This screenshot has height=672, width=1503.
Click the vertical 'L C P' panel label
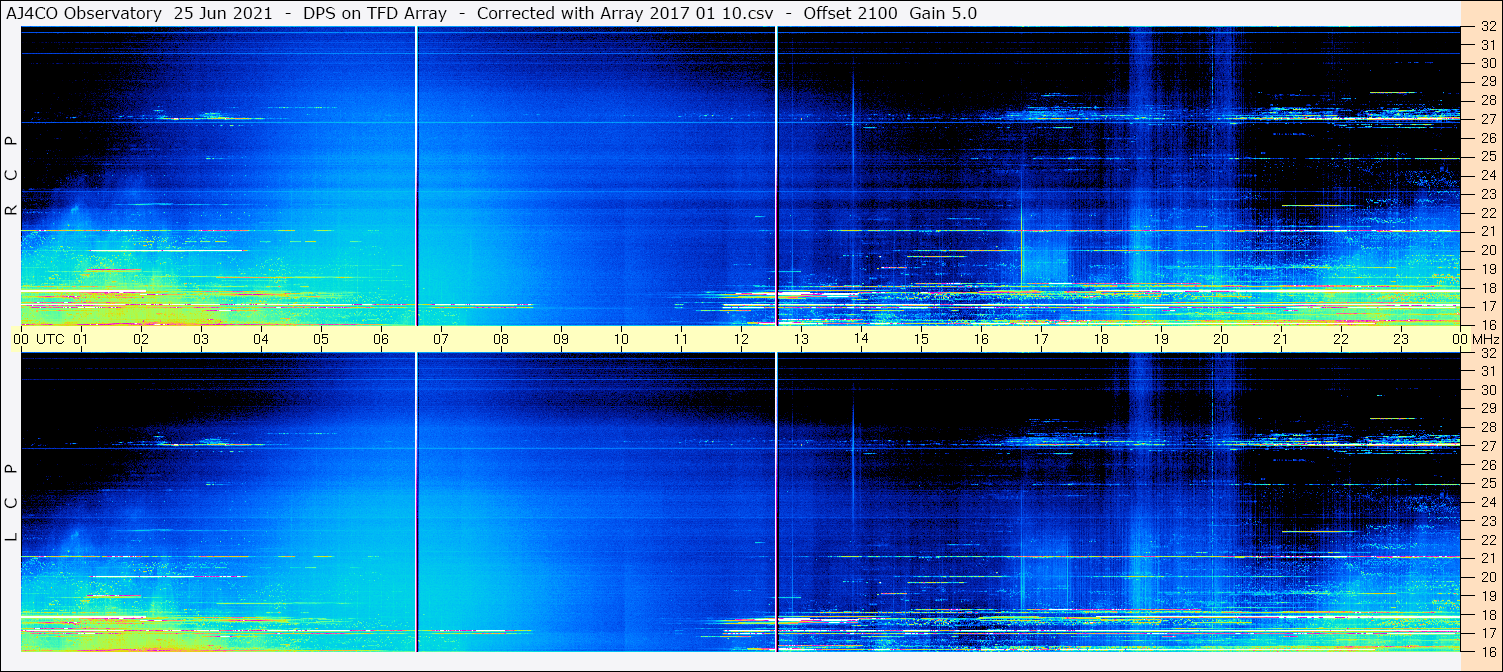(11, 502)
